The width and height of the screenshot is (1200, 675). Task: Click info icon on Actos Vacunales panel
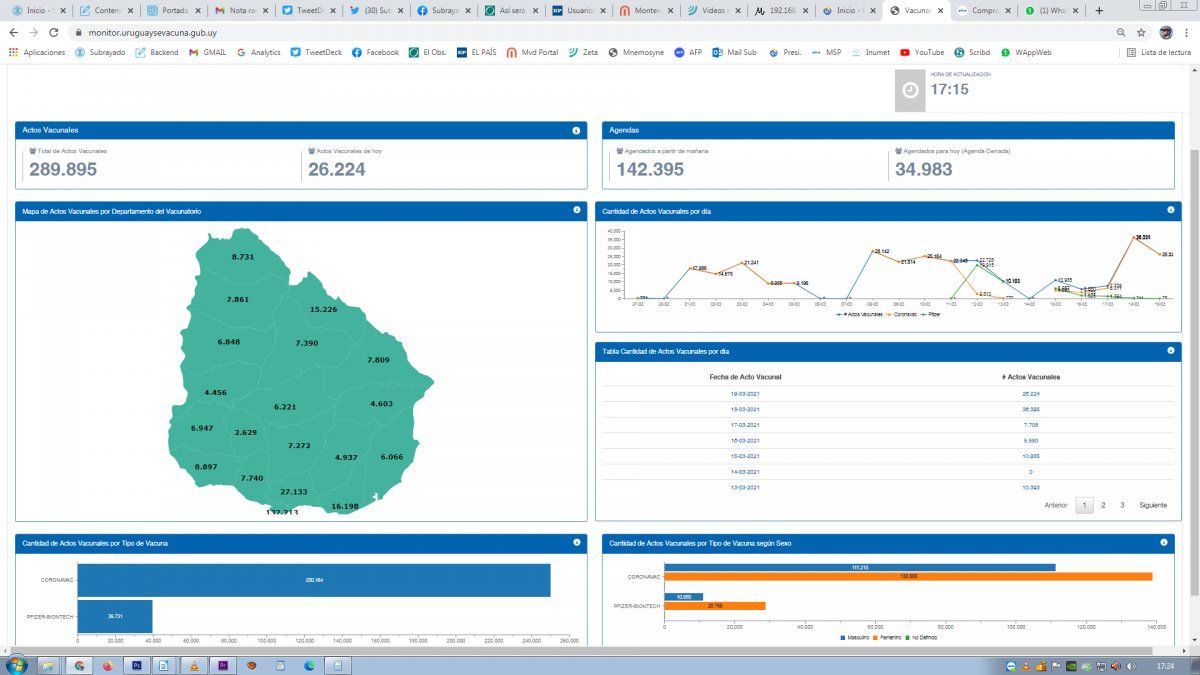(576, 131)
